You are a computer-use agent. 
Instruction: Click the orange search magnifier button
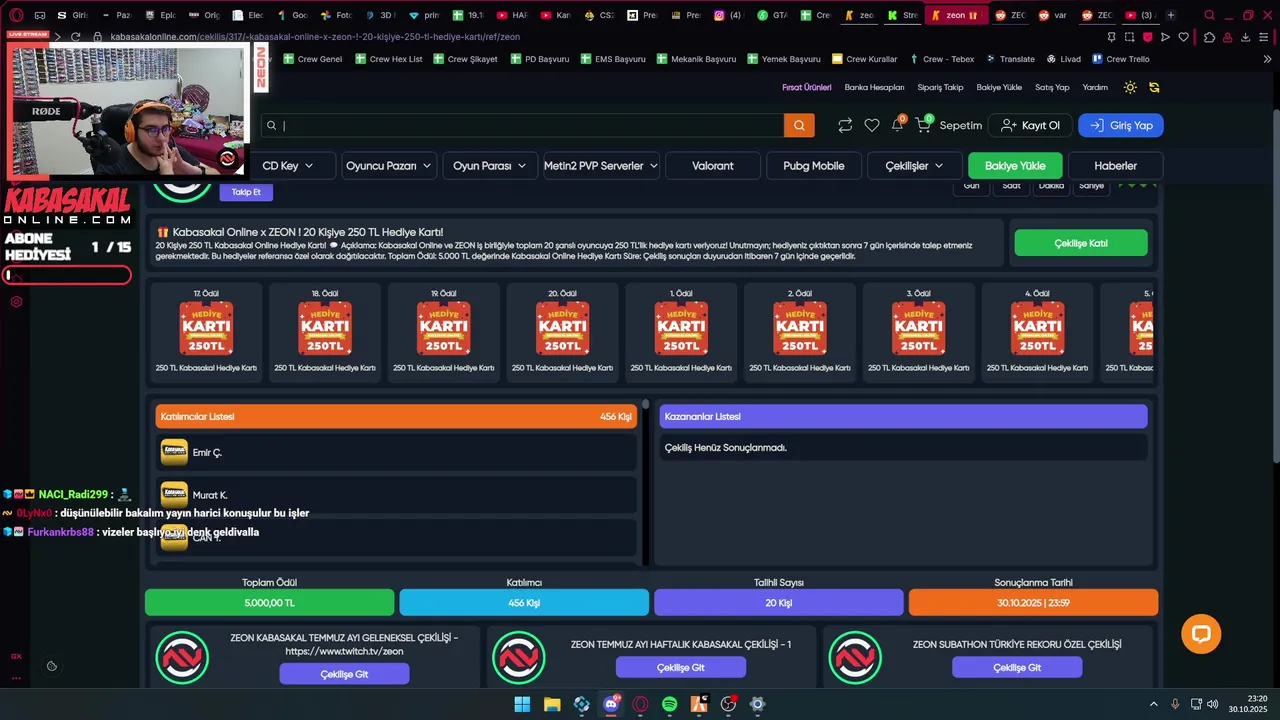[799, 125]
